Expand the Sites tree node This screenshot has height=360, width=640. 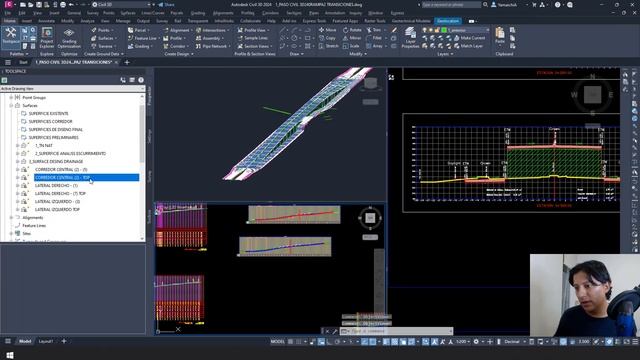point(11,233)
